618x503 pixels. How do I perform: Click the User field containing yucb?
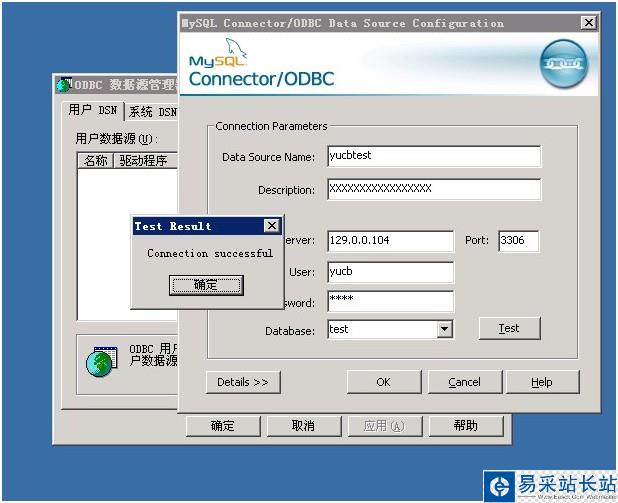coord(391,272)
